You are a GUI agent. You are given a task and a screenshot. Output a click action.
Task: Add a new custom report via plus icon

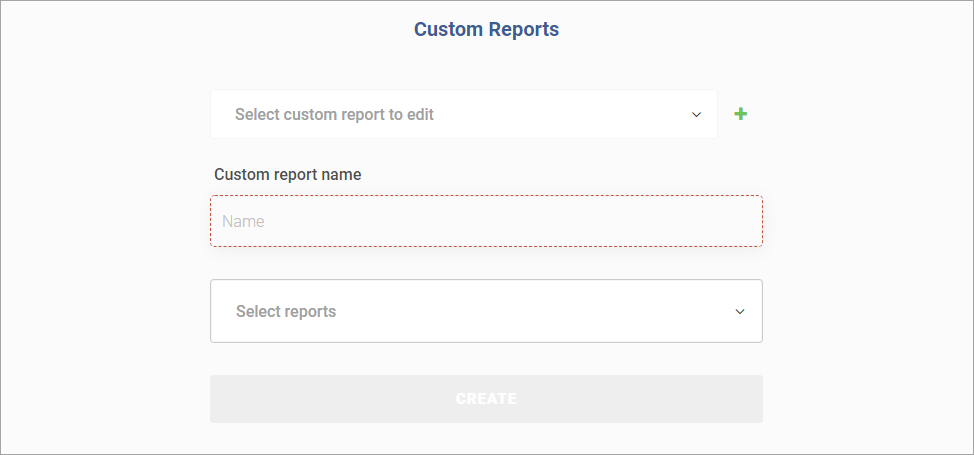[x=740, y=114]
